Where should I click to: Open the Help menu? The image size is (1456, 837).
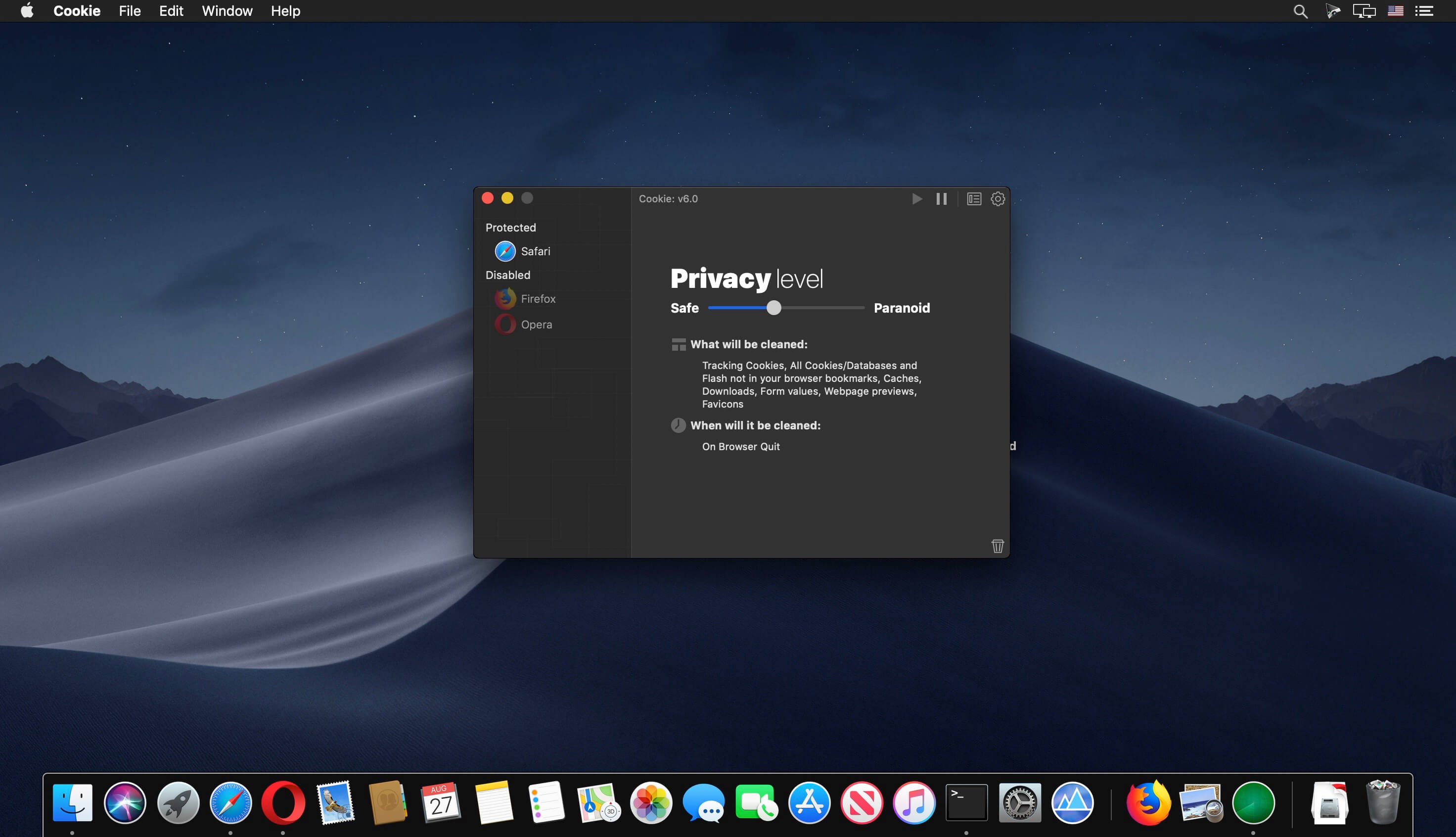coord(285,11)
